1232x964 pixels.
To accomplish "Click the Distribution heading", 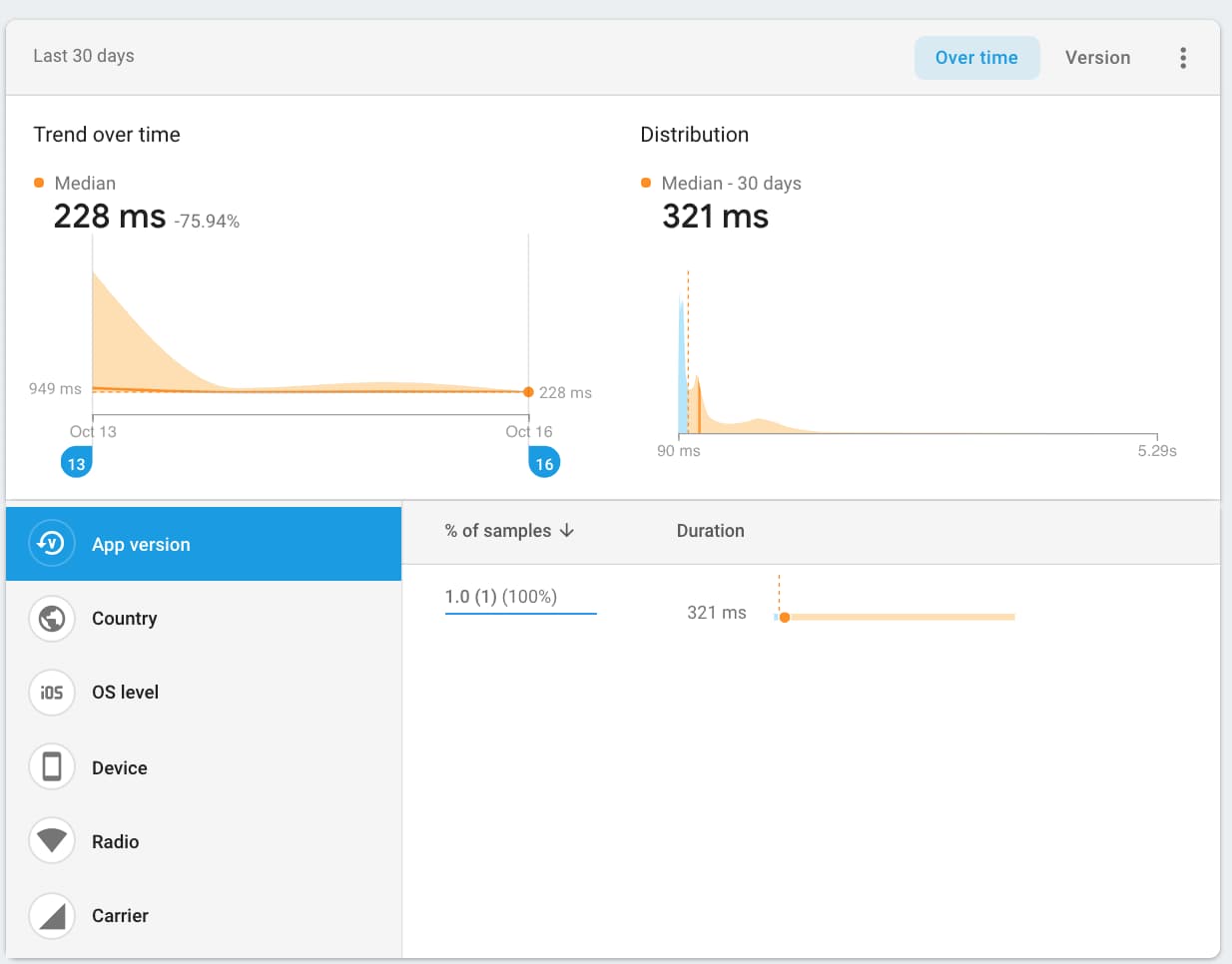I will pos(694,135).
